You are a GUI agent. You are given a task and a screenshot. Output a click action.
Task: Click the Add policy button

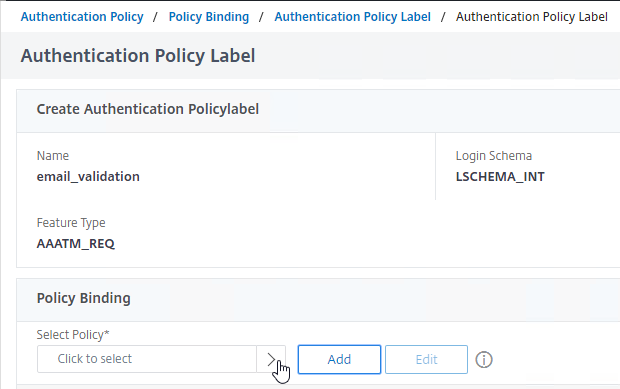click(339, 359)
